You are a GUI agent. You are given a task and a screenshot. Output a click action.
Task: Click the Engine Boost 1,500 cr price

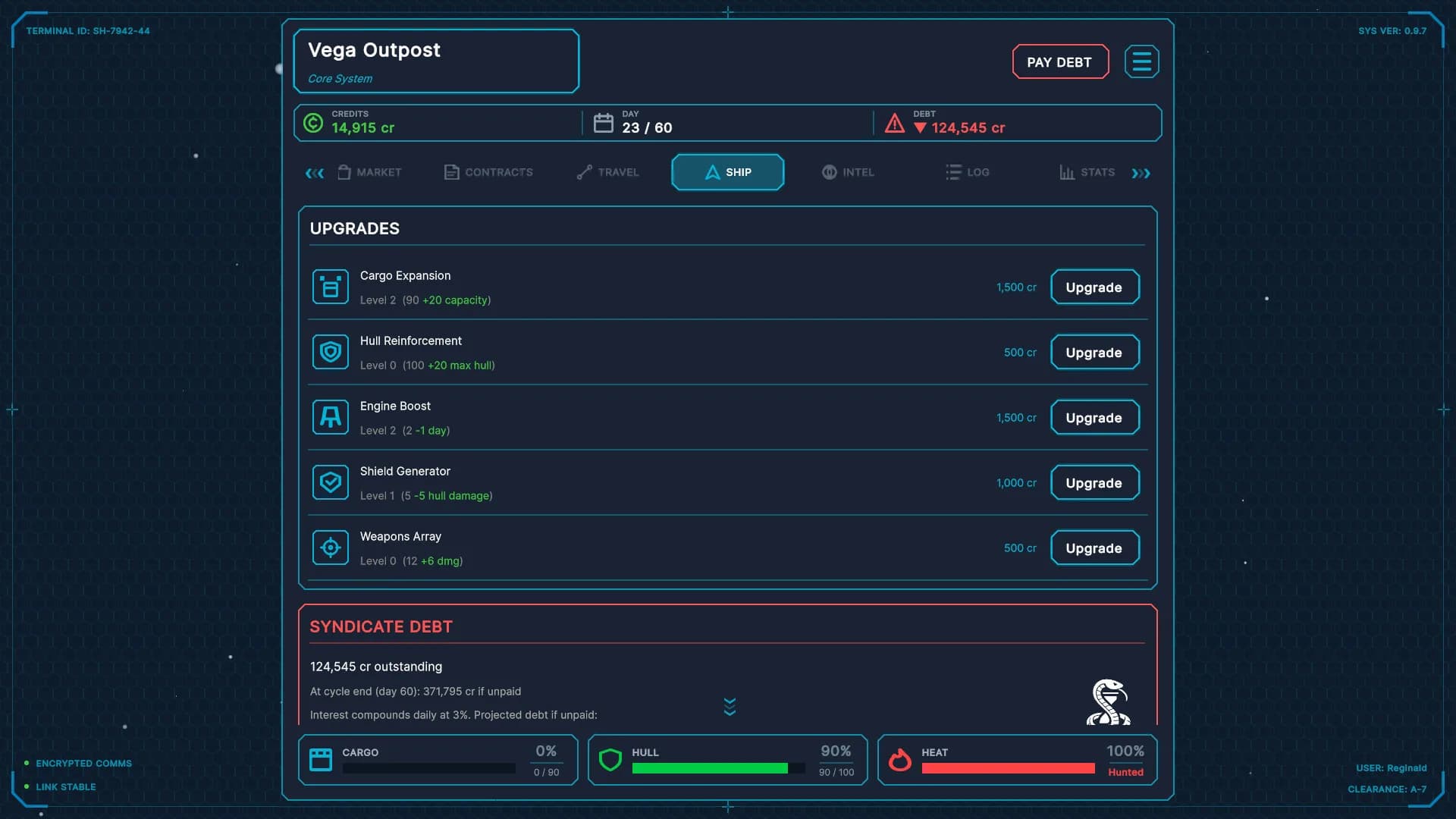(1016, 418)
